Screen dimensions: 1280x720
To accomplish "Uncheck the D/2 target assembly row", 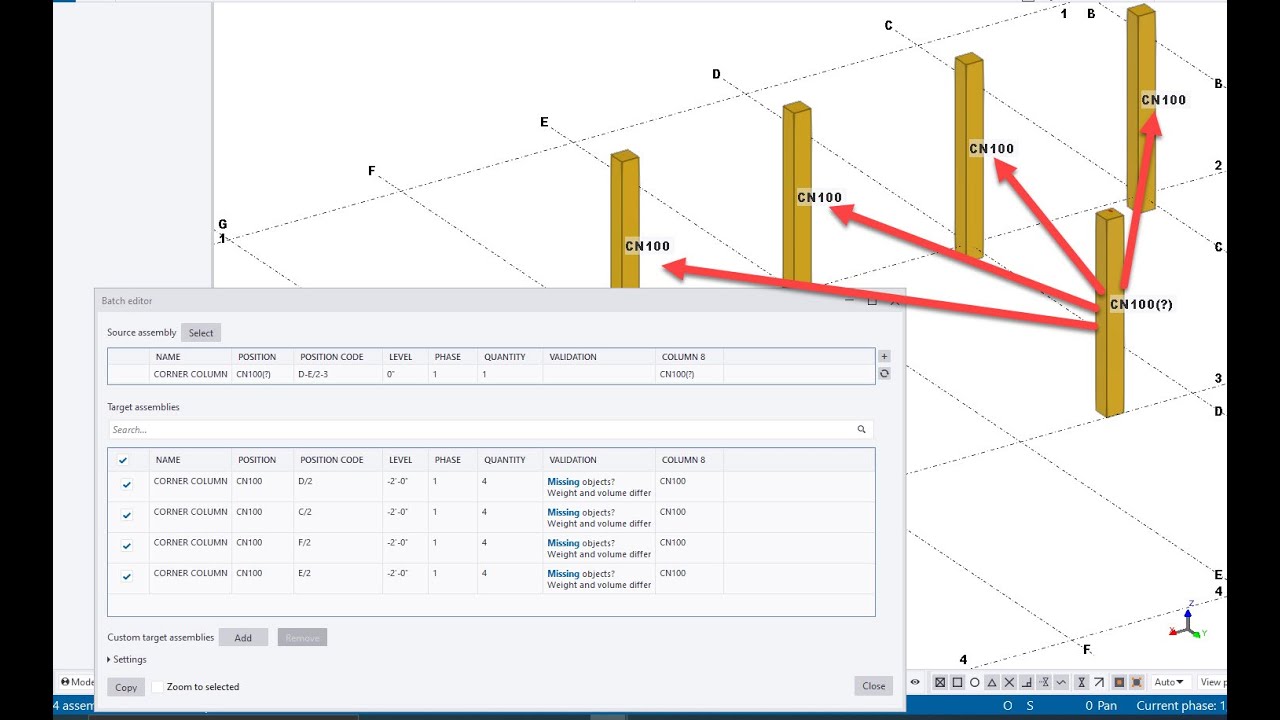I will pos(126,485).
